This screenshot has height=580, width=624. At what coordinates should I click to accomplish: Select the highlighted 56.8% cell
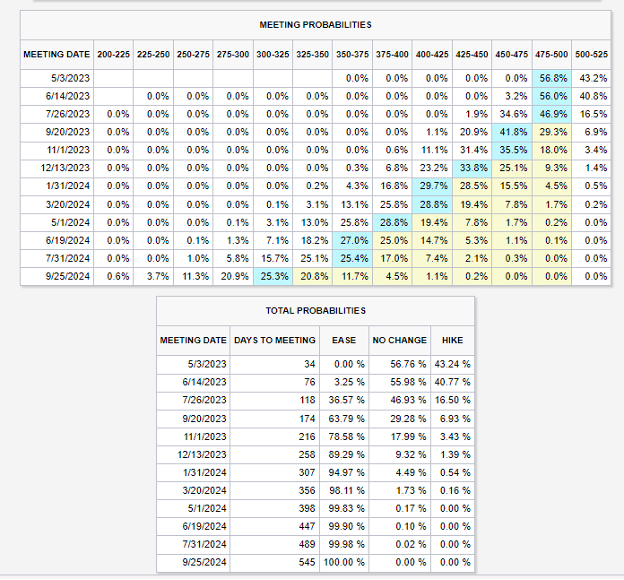pyautogui.click(x=551, y=78)
